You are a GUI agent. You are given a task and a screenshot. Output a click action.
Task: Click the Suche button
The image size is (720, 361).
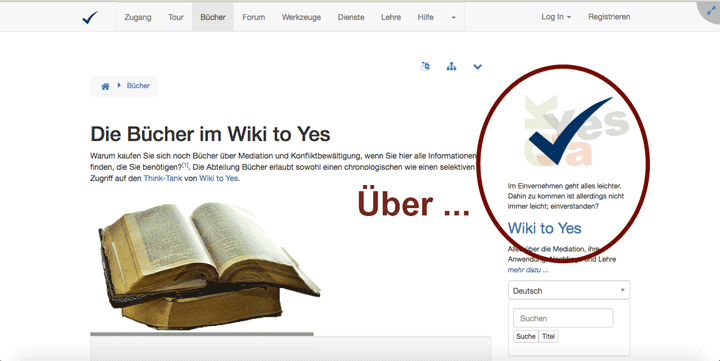526,336
